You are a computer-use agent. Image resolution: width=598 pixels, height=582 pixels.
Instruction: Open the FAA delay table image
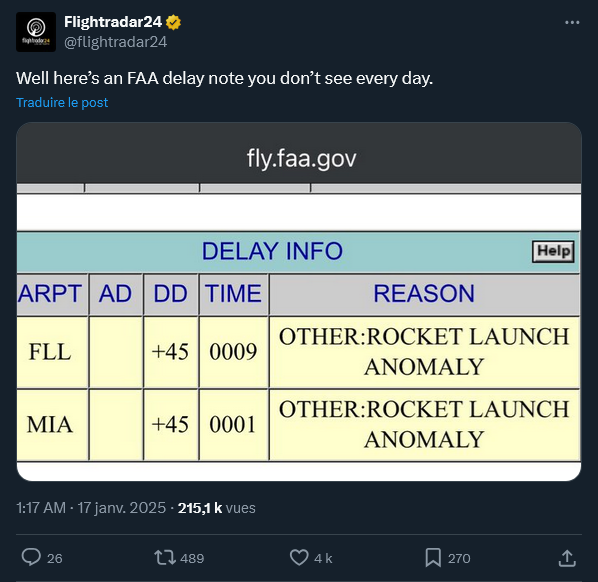coord(299,301)
